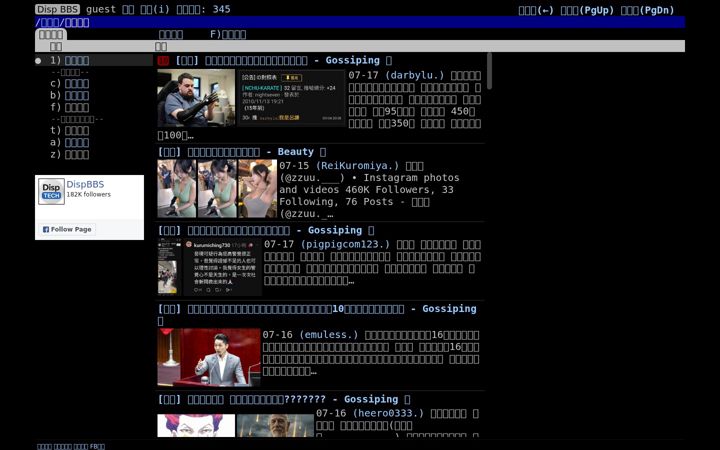Open the middle Beauty post thumbnail
Viewport: 720px width, 450px height.
coord(217,188)
